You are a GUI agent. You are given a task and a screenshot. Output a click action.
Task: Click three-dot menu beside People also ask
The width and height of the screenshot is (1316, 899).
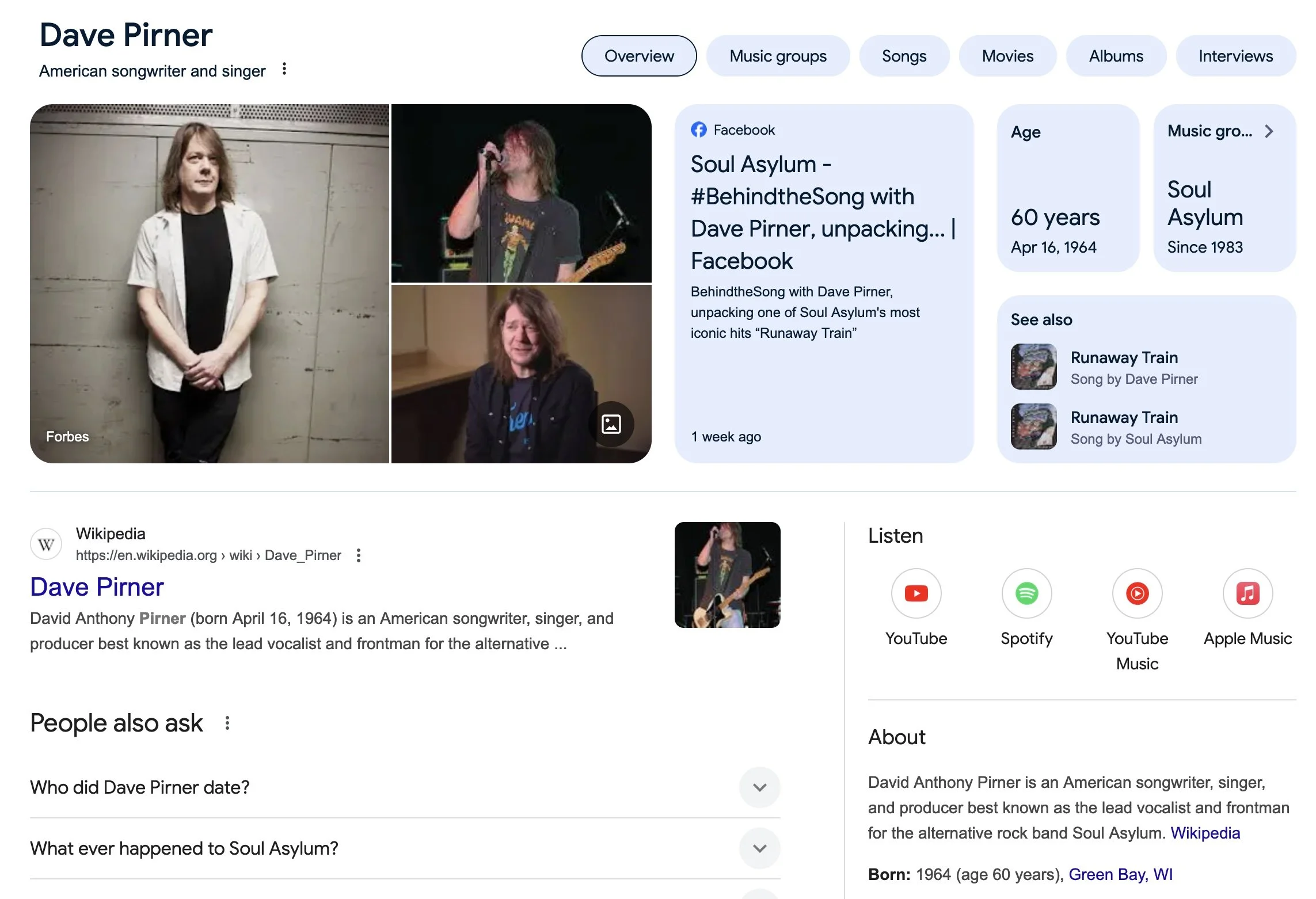(227, 723)
